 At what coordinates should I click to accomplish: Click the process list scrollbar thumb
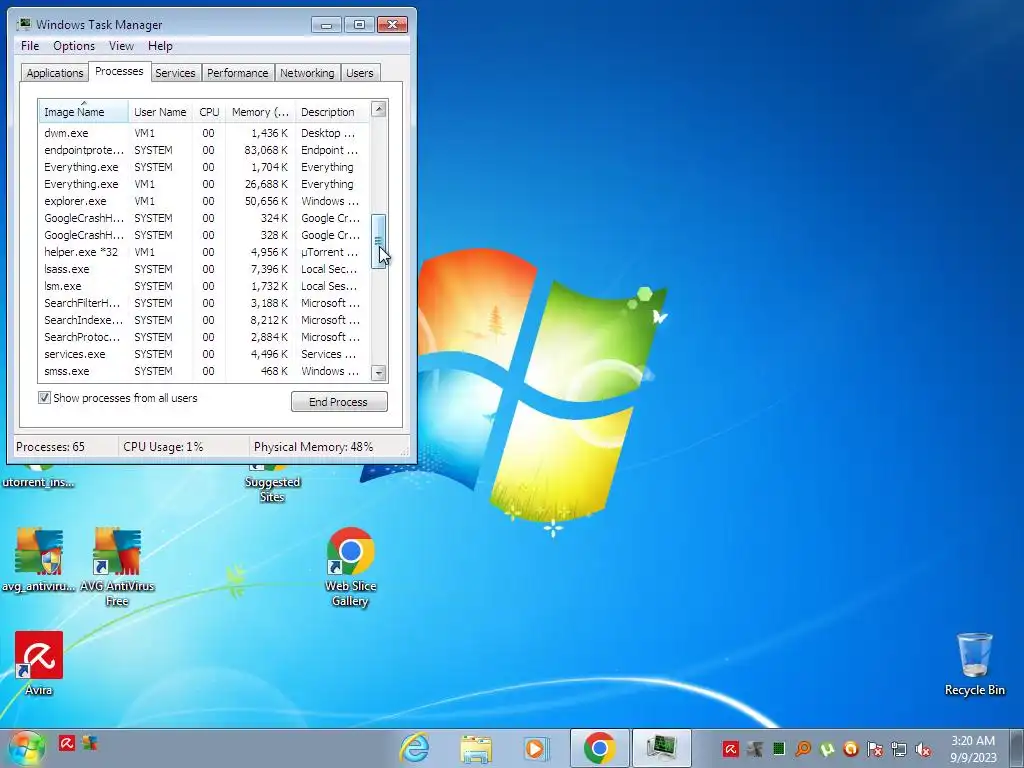378,241
